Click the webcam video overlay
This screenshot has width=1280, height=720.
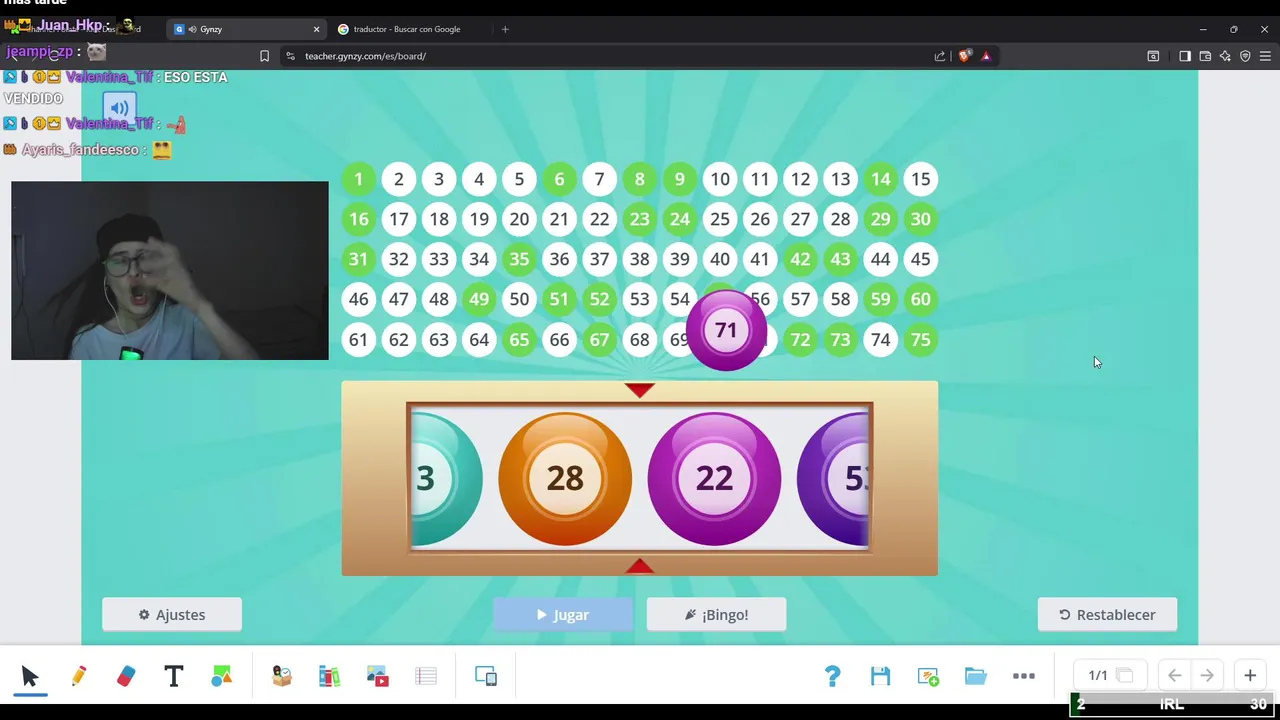(x=170, y=271)
